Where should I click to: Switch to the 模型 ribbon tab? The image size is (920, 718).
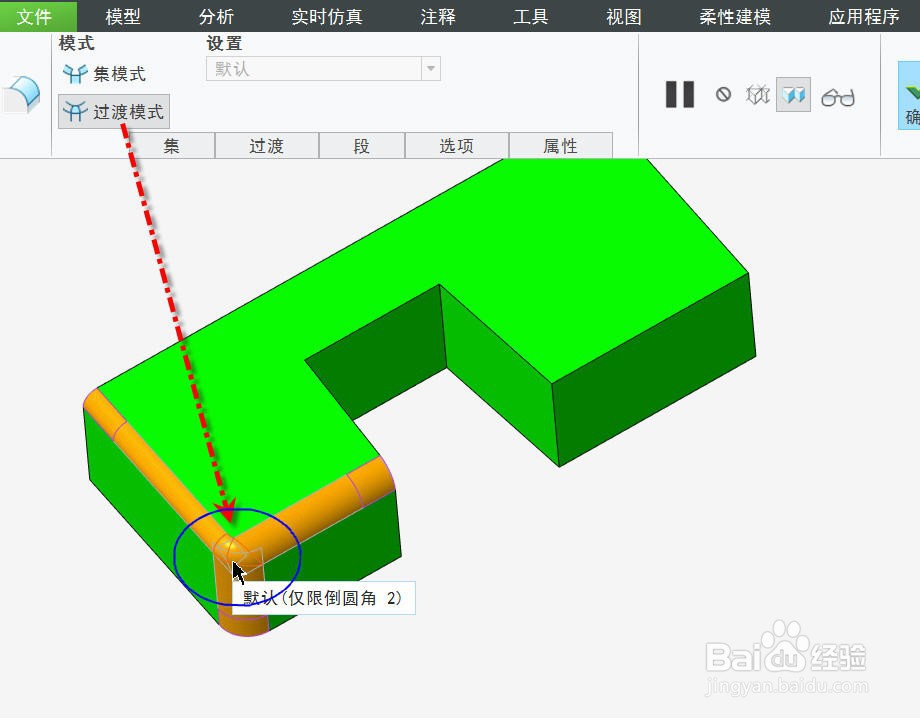123,15
